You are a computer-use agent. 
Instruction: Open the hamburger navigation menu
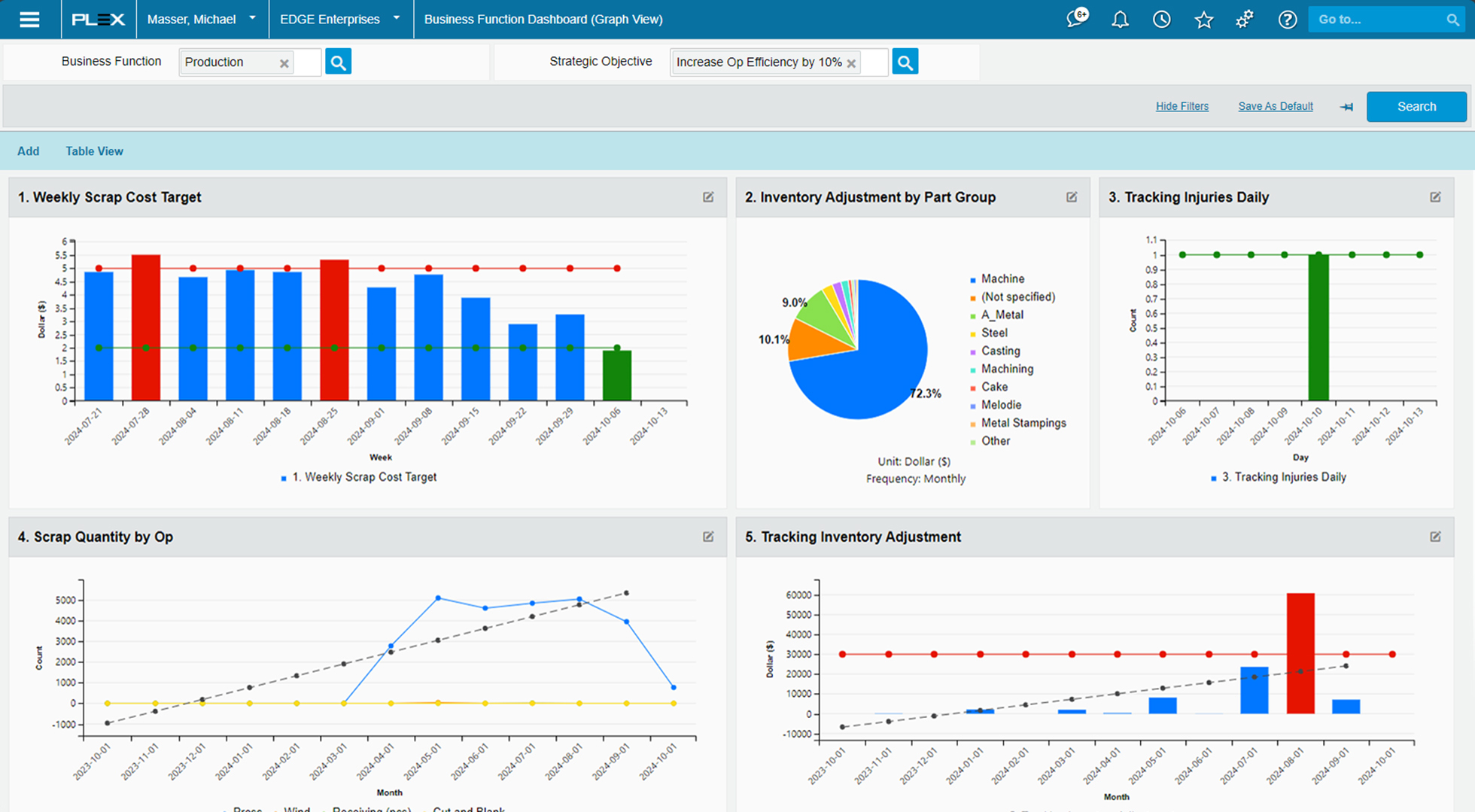[x=29, y=19]
